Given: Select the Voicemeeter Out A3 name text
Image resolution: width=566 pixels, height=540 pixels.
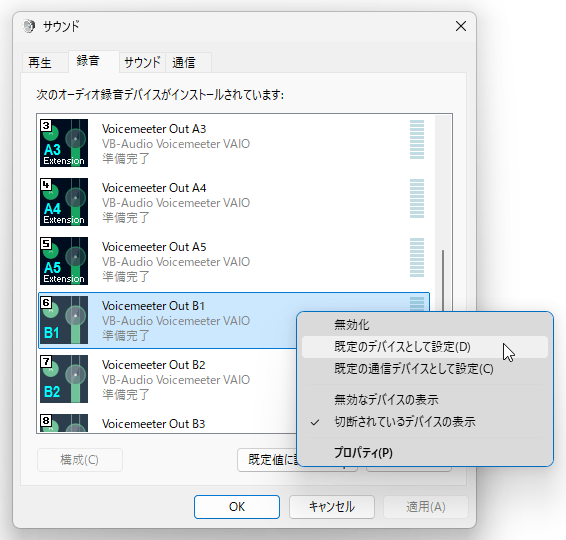Looking at the screenshot, I should (x=154, y=129).
